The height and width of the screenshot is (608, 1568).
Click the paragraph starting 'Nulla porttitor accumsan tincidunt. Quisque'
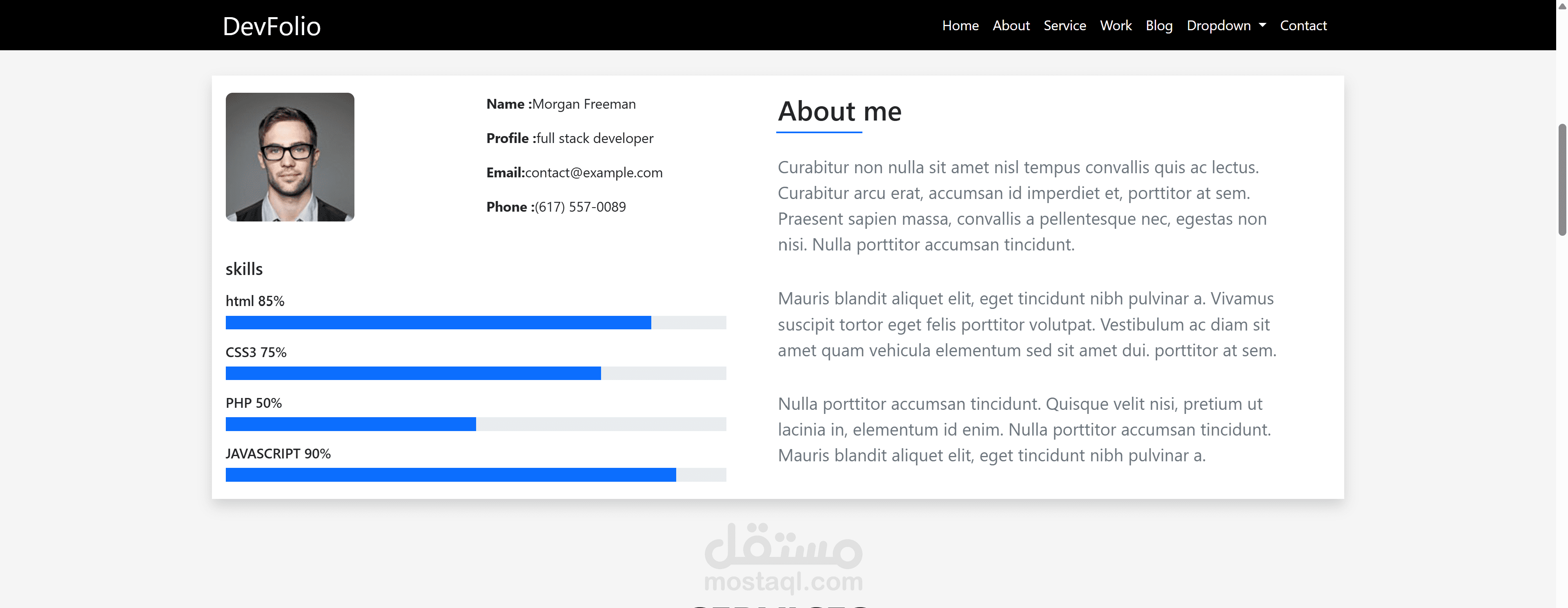click(x=1025, y=429)
